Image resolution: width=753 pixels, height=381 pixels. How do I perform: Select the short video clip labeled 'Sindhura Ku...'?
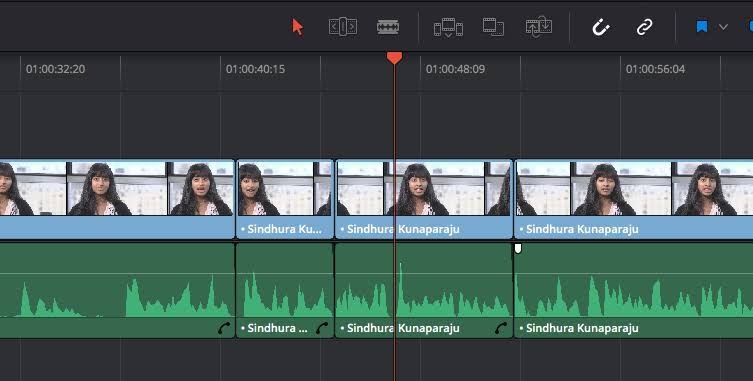point(285,198)
